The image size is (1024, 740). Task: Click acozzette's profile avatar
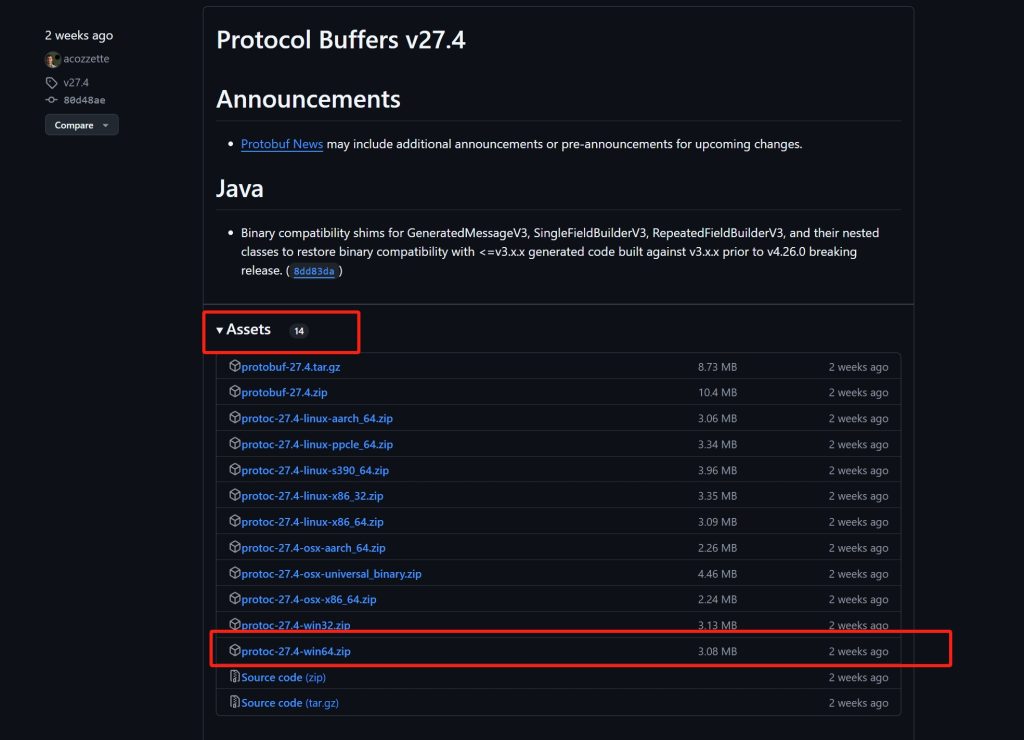point(52,59)
